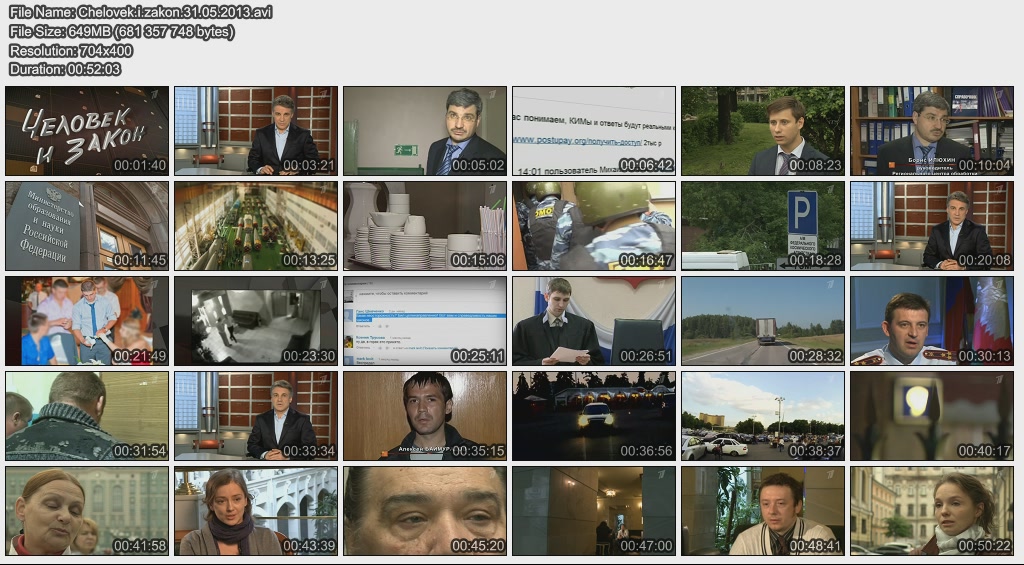Open the blue parking sign thumbnail
1024x565 pixels.
763,226
